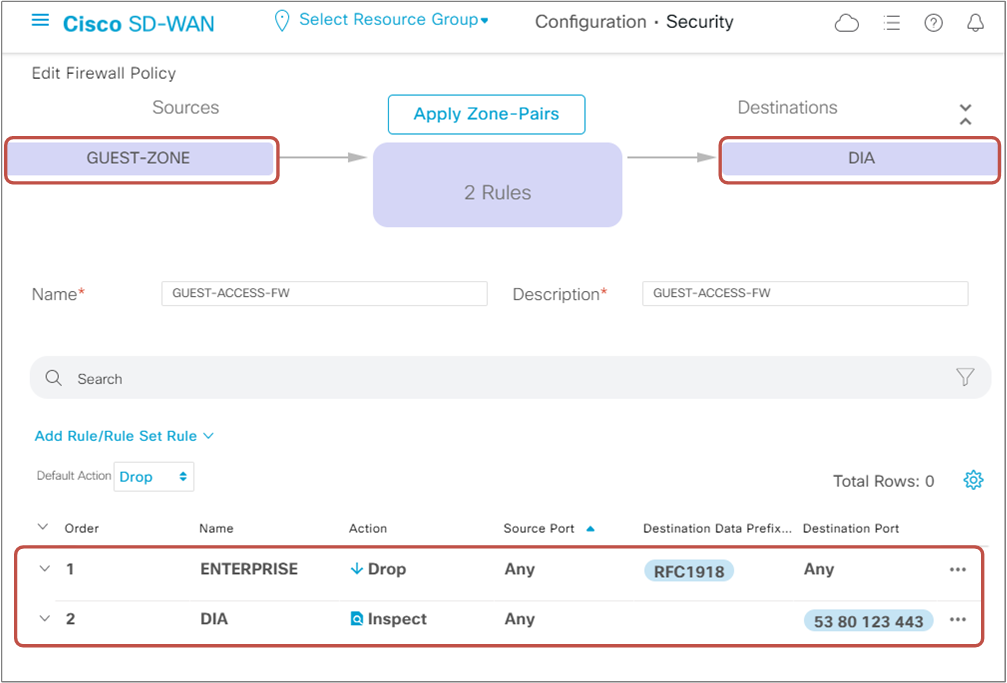Open the task list icon in header
This screenshot has width=1007, height=683.
(891, 22)
